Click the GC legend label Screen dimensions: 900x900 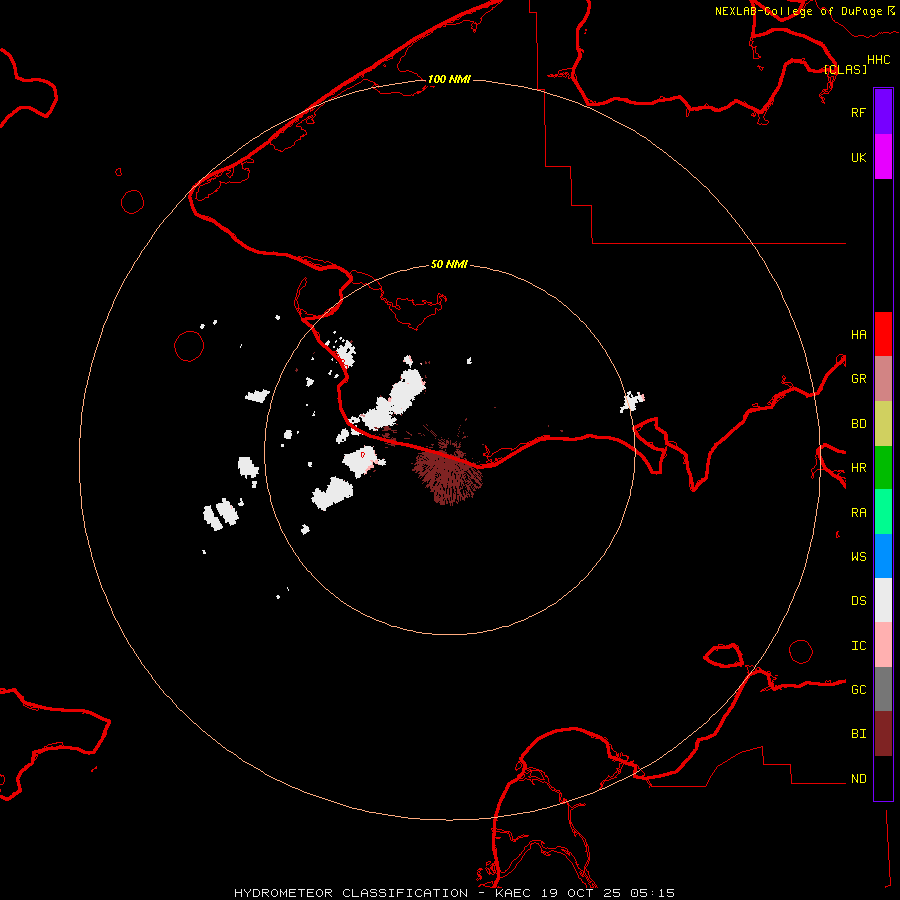tap(858, 690)
